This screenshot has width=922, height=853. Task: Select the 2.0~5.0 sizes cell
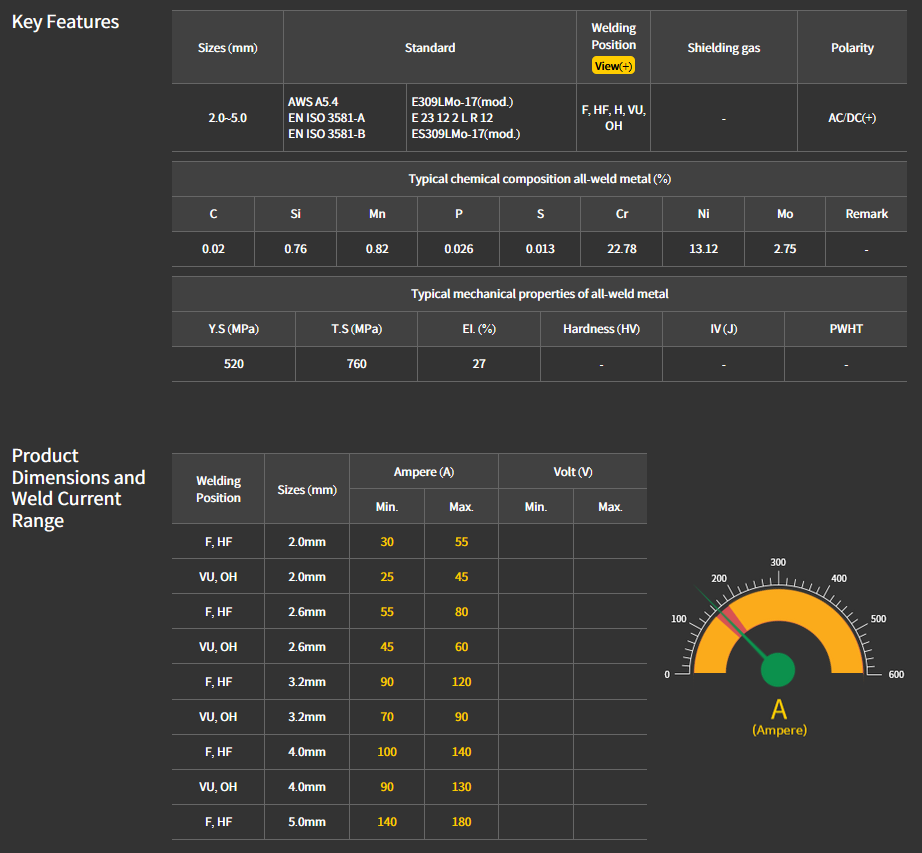point(227,118)
